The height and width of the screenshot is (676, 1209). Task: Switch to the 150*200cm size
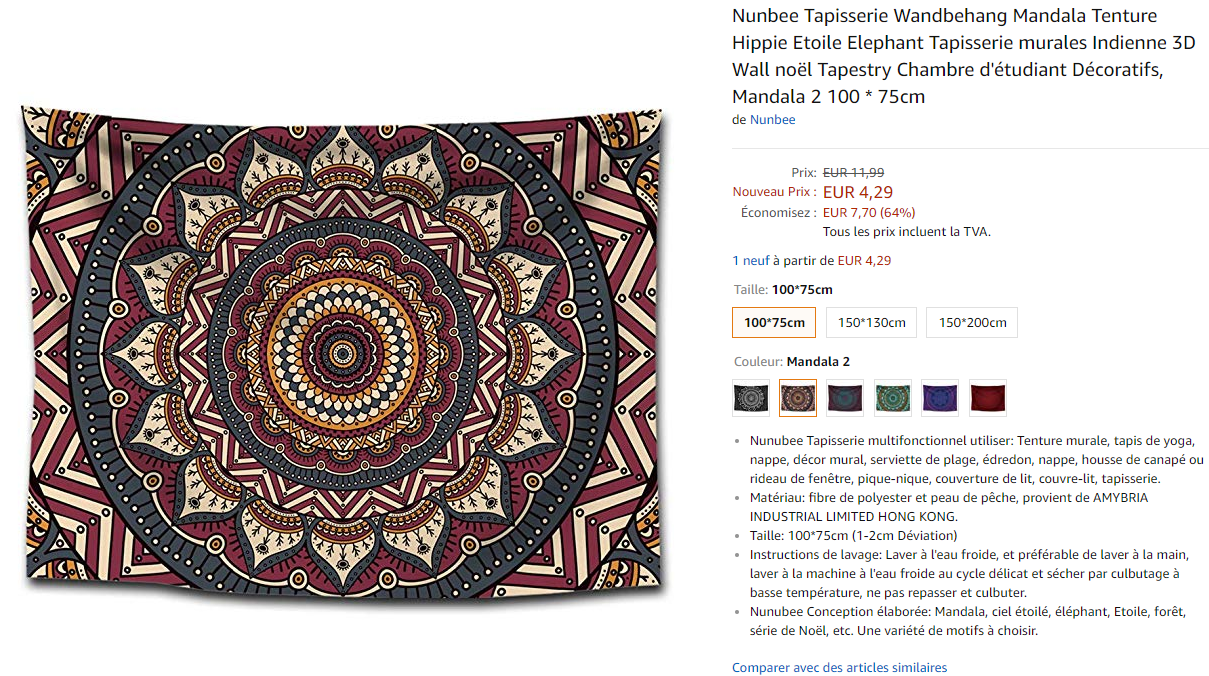pos(971,322)
